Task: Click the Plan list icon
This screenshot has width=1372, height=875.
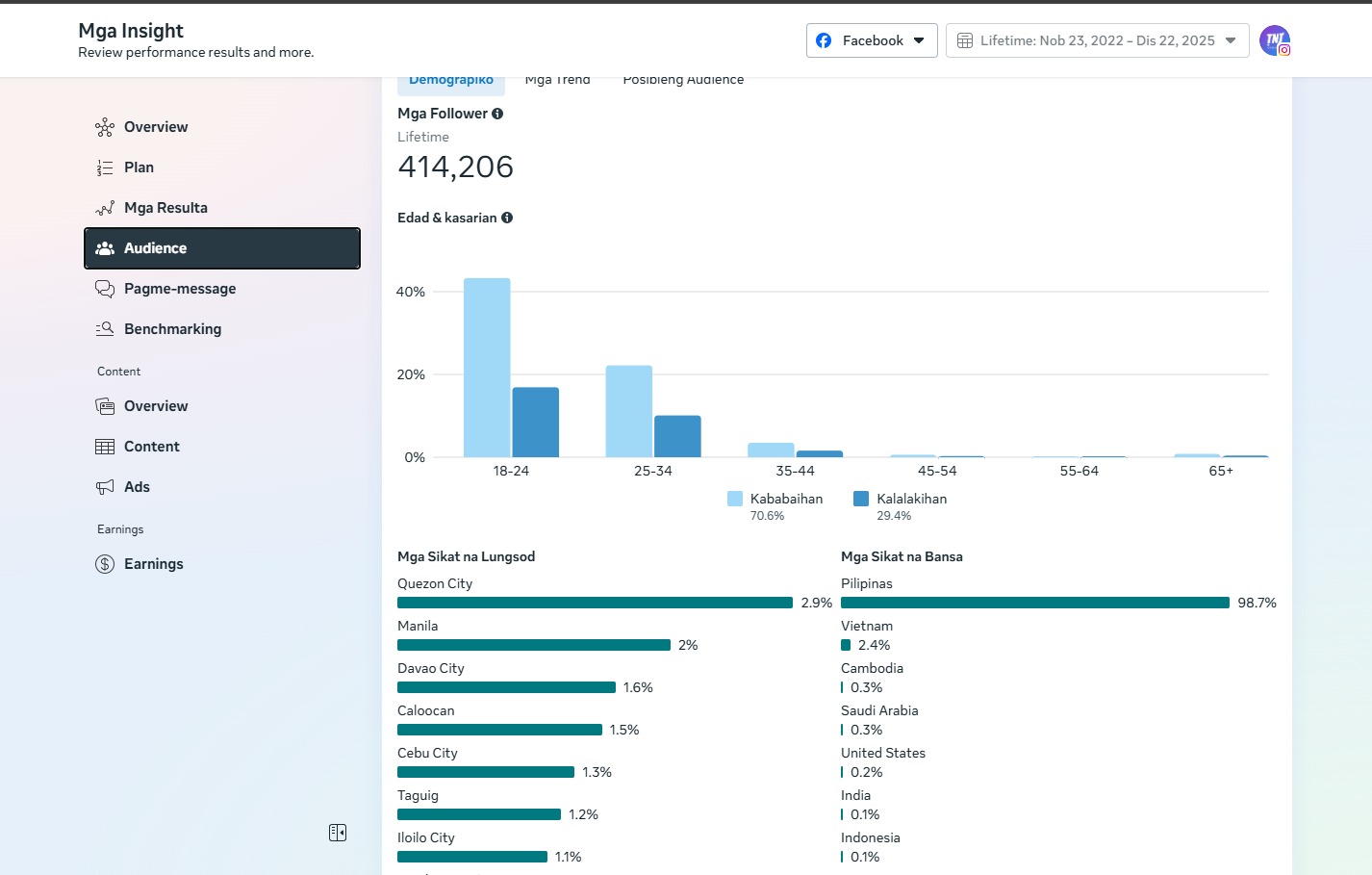Action: [105, 167]
